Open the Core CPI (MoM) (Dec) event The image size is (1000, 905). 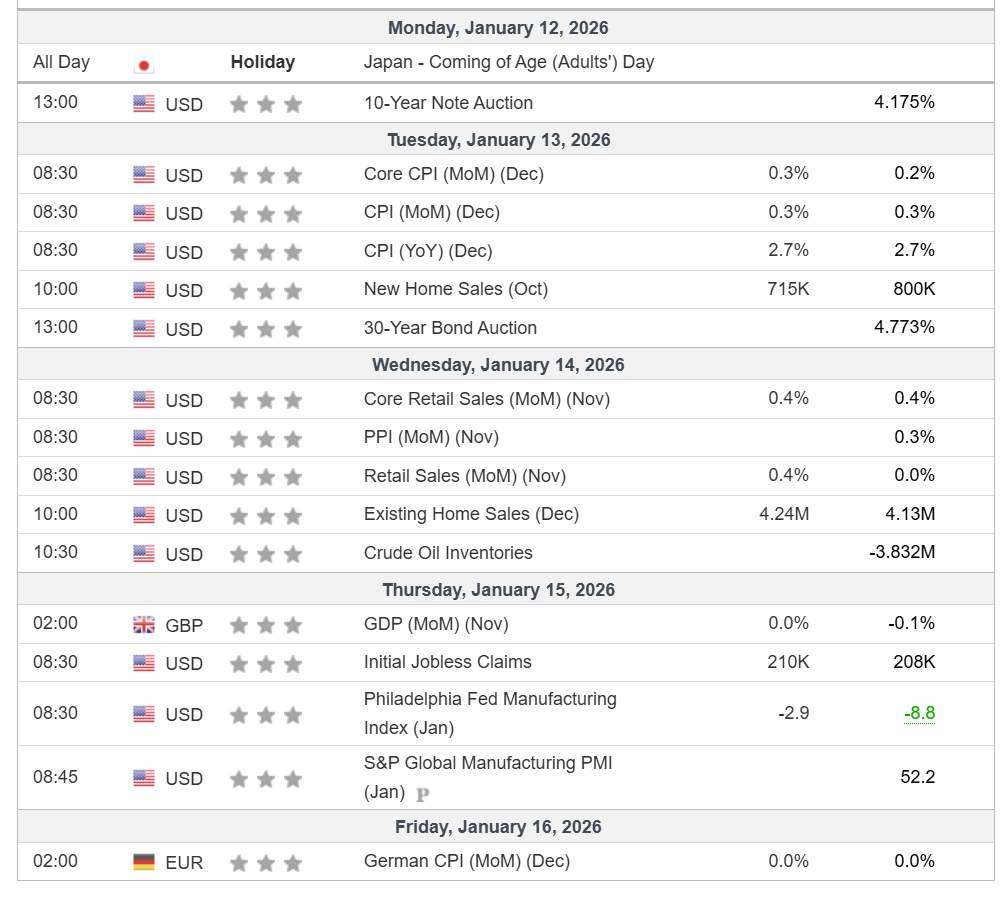[453, 174]
